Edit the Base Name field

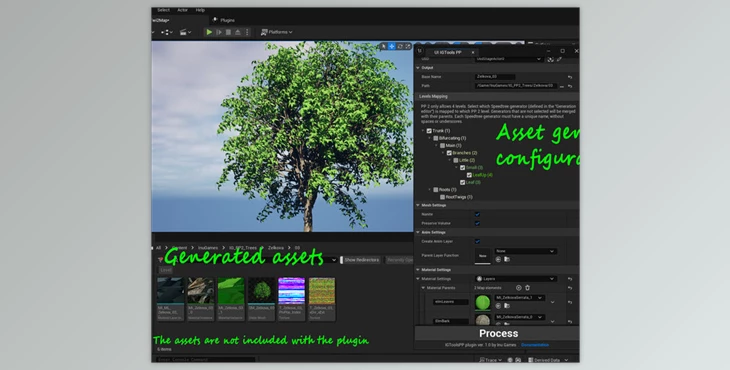coord(495,77)
